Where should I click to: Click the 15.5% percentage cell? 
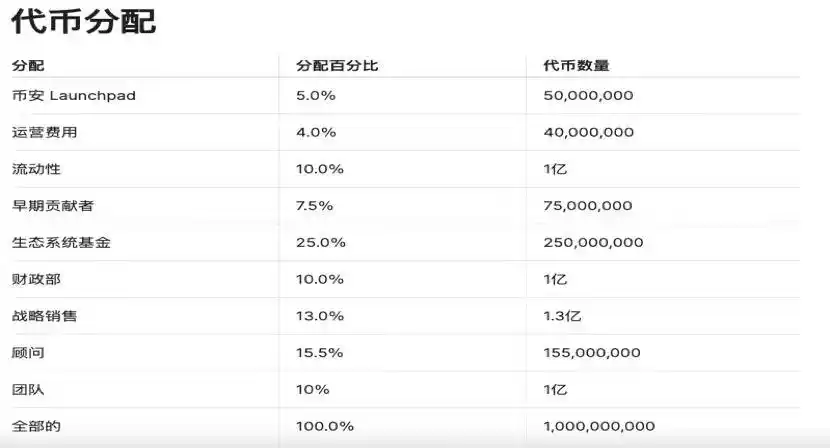tap(320, 353)
